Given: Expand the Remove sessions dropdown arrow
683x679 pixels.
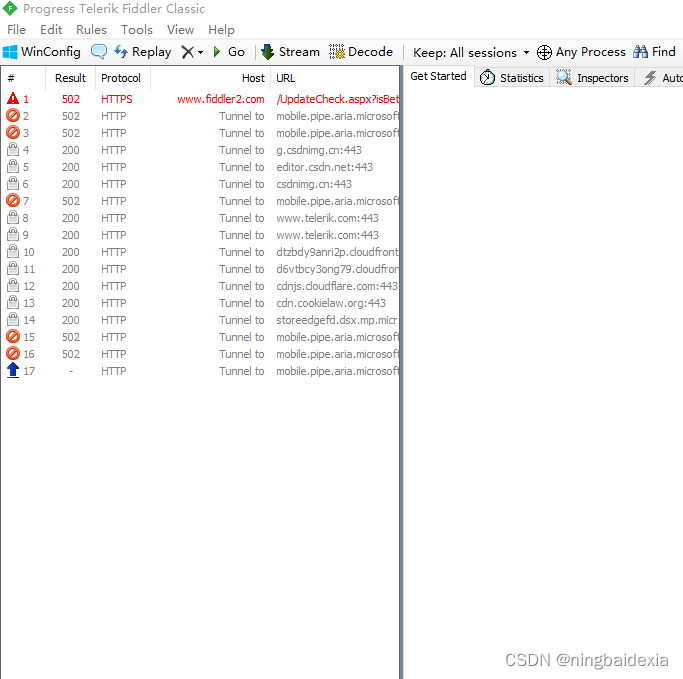Looking at the screenshot, I should tap(200, 52).
